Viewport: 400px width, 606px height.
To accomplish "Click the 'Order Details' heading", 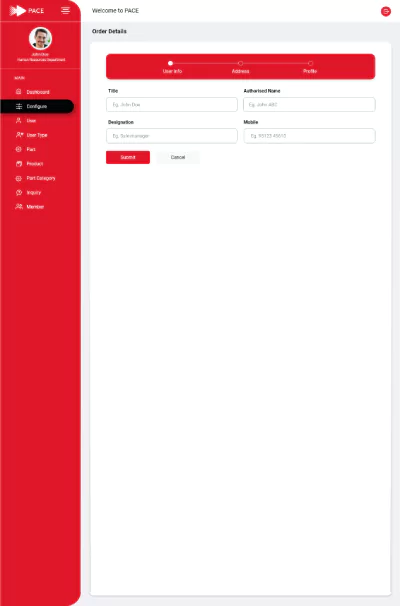I will (x=109, y=31).
